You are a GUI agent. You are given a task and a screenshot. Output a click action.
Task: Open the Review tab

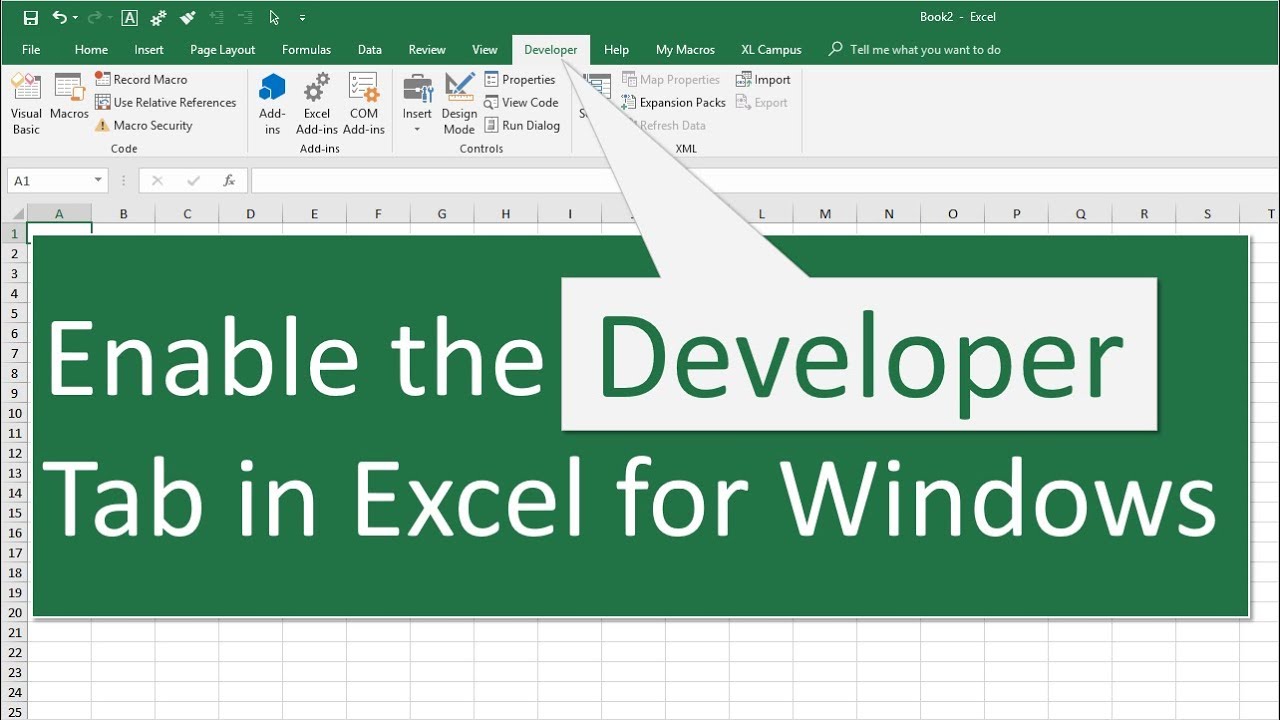427,49
